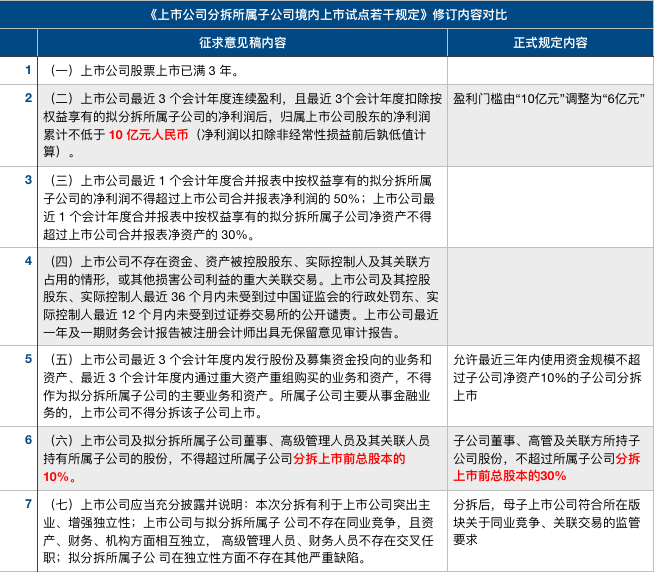Click the table title about 修订内容对比
The width and height of the screenshot is (654, 572).
coord(327,15)
